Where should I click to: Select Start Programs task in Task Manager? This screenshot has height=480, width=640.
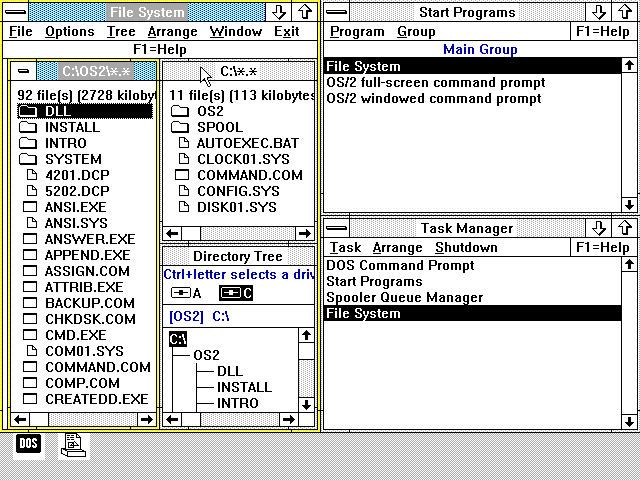point(473,281)
